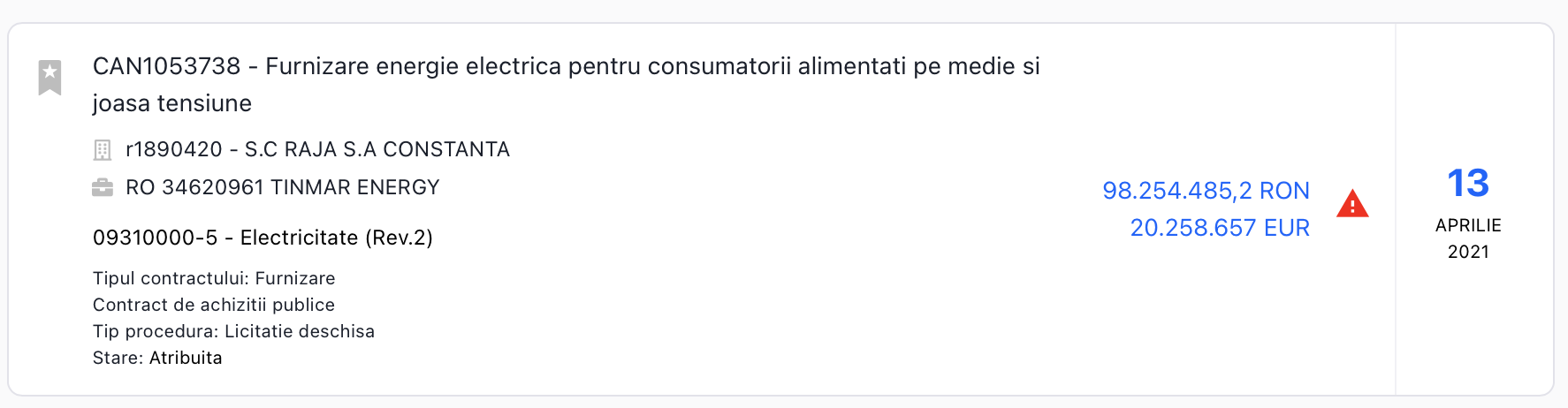Image resolution: width=1568 pixels, height=408 pixels.
Task: Click r1890420 authority code
Action: [x=173, y=149]
